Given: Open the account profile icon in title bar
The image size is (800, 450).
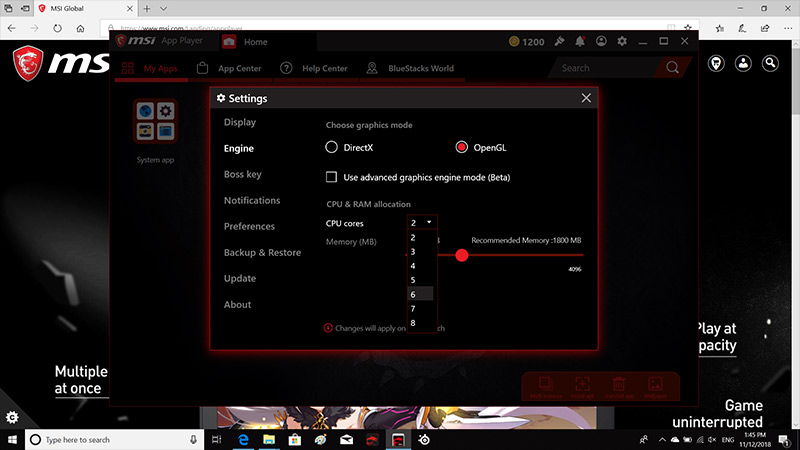Looking at the screenshot, I should click(600, 42).
